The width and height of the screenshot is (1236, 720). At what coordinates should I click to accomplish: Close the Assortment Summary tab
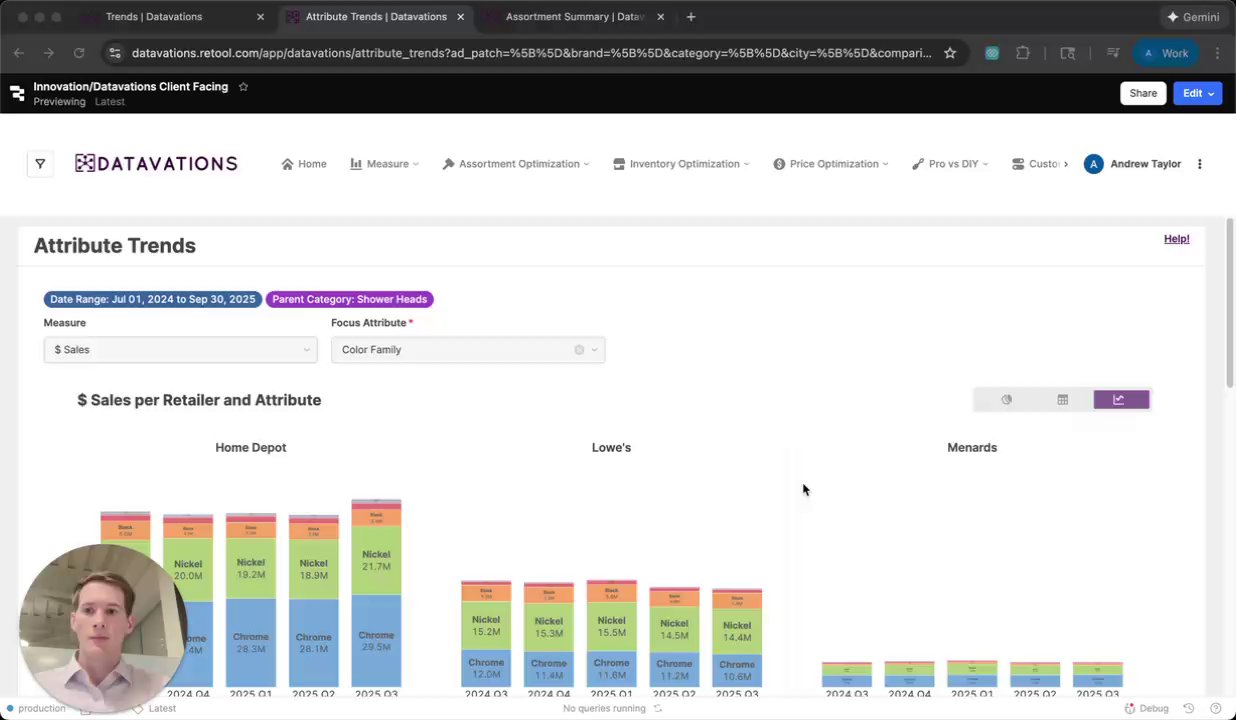point(660,17)
